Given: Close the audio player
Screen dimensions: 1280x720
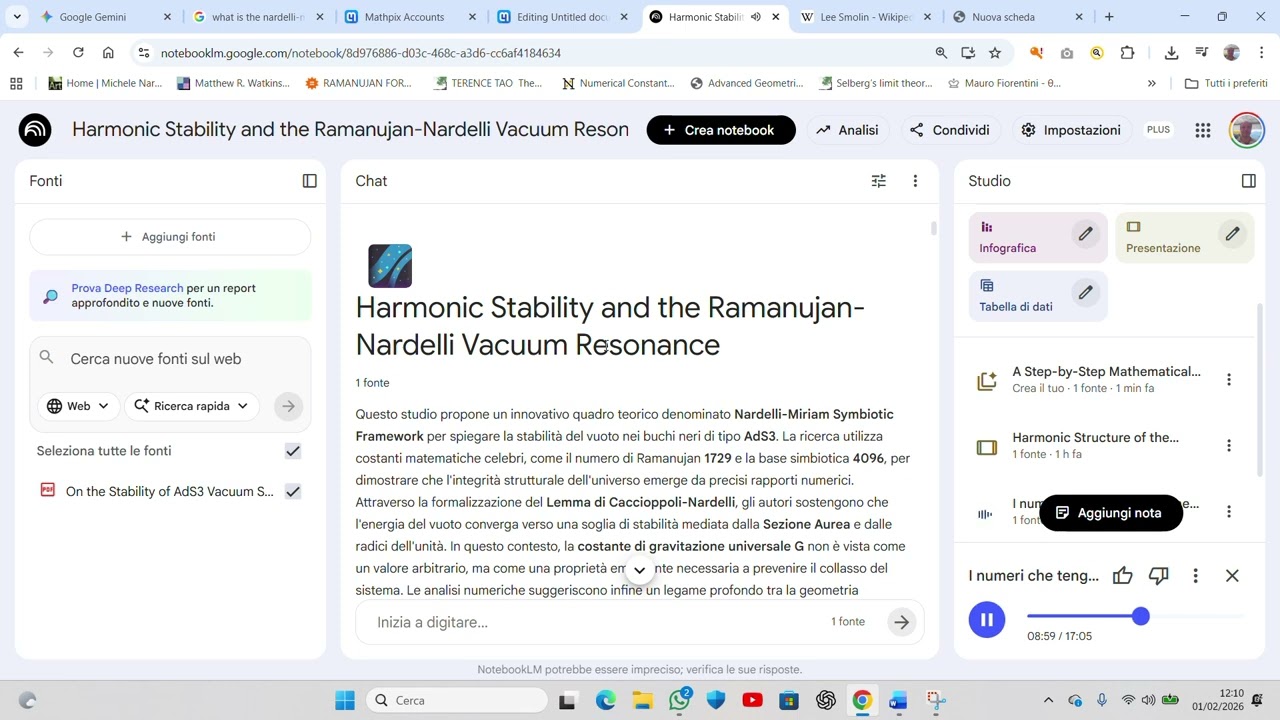Looking at the screenshot, I should [x=1232, y=576].
